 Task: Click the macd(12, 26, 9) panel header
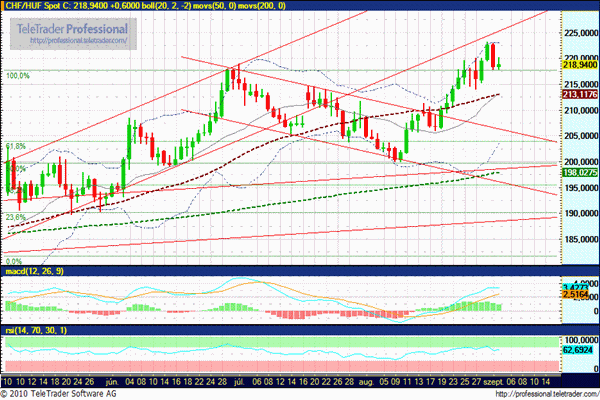[x=35, y=272]
